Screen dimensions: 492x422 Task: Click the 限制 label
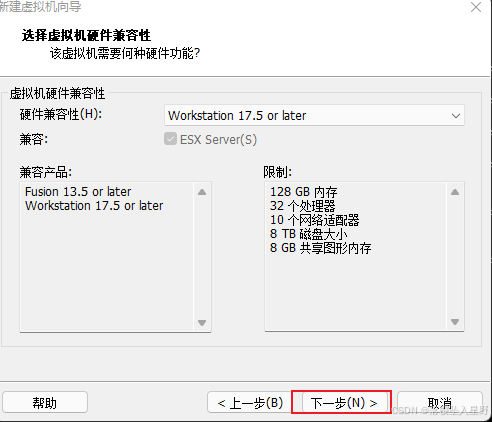[x=278, y=172]
